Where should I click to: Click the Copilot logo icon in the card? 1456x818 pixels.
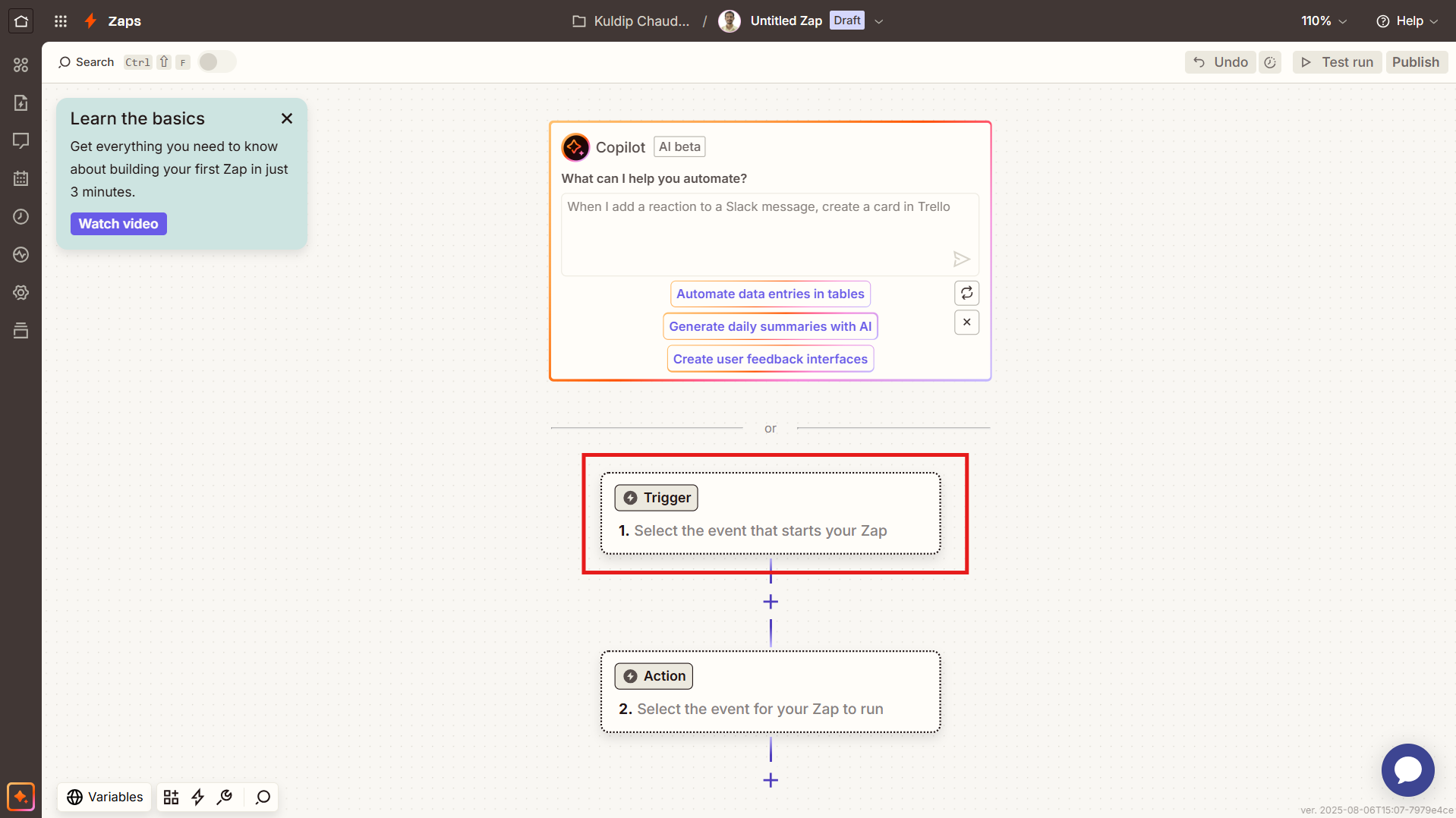(575, 147)
